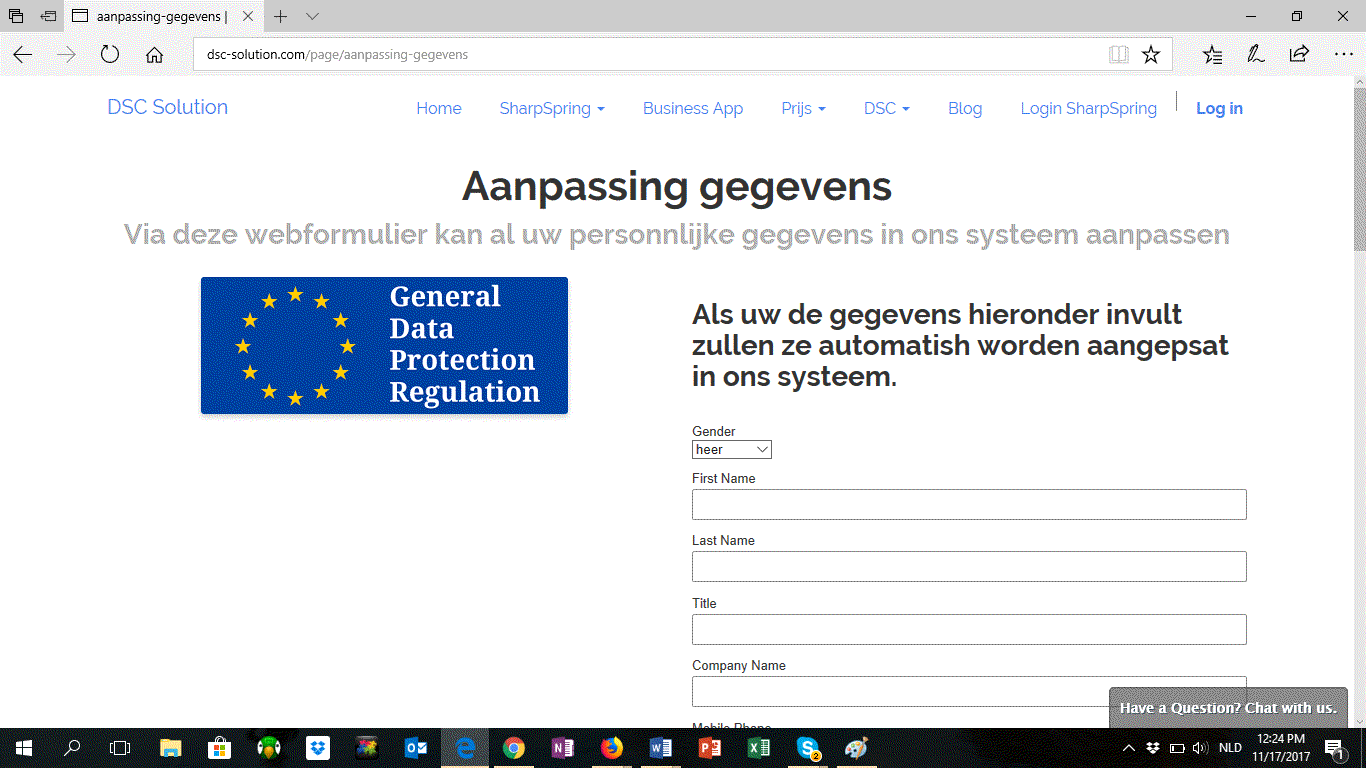
Task: Share the current webpage
Action: [1298, 55]
